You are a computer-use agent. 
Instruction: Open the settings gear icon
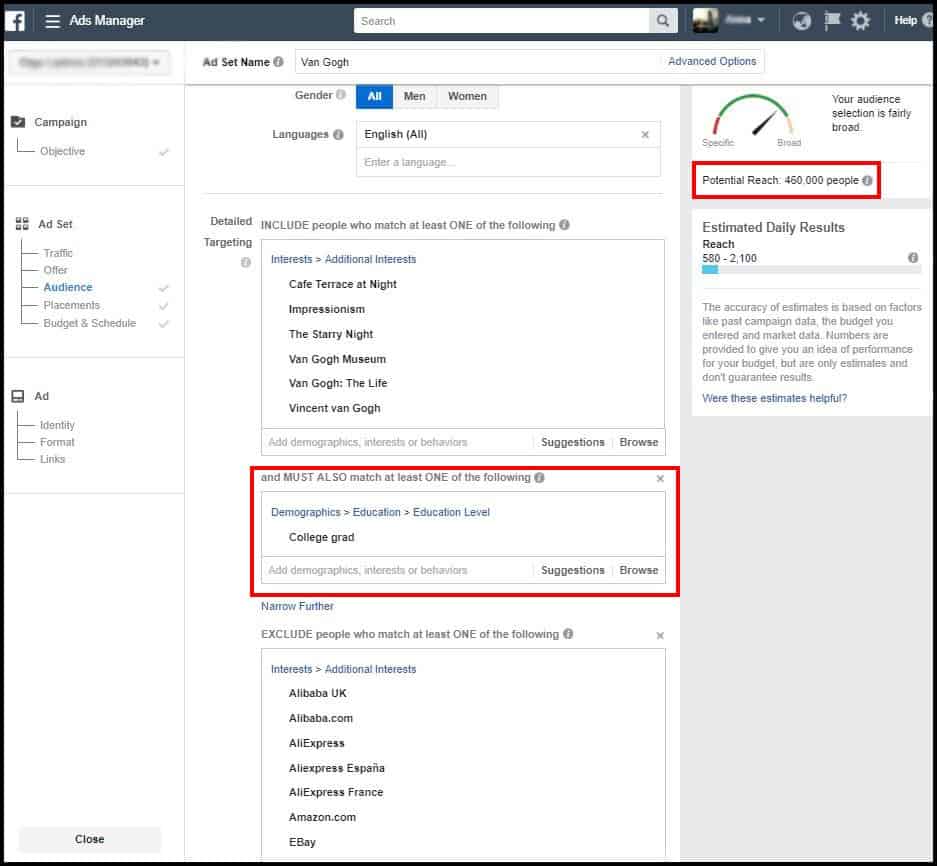[x=860, y=21]
